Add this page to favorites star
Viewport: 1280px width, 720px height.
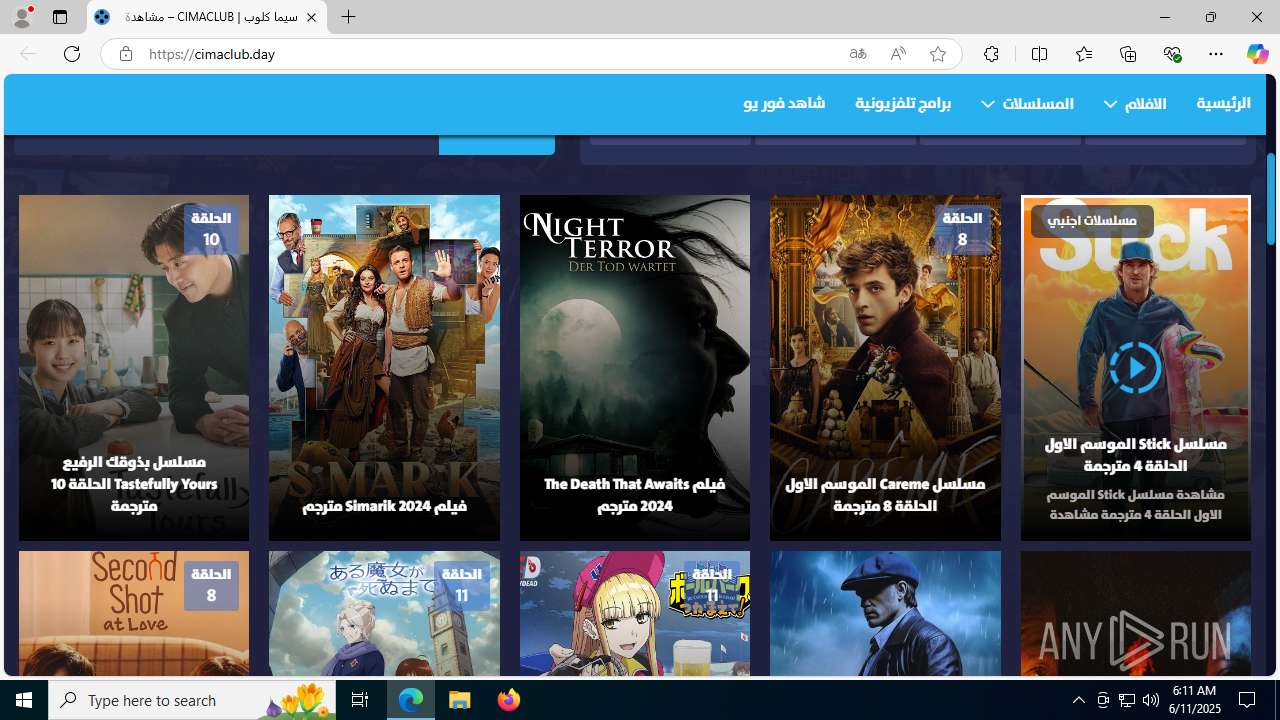[938, 54]
